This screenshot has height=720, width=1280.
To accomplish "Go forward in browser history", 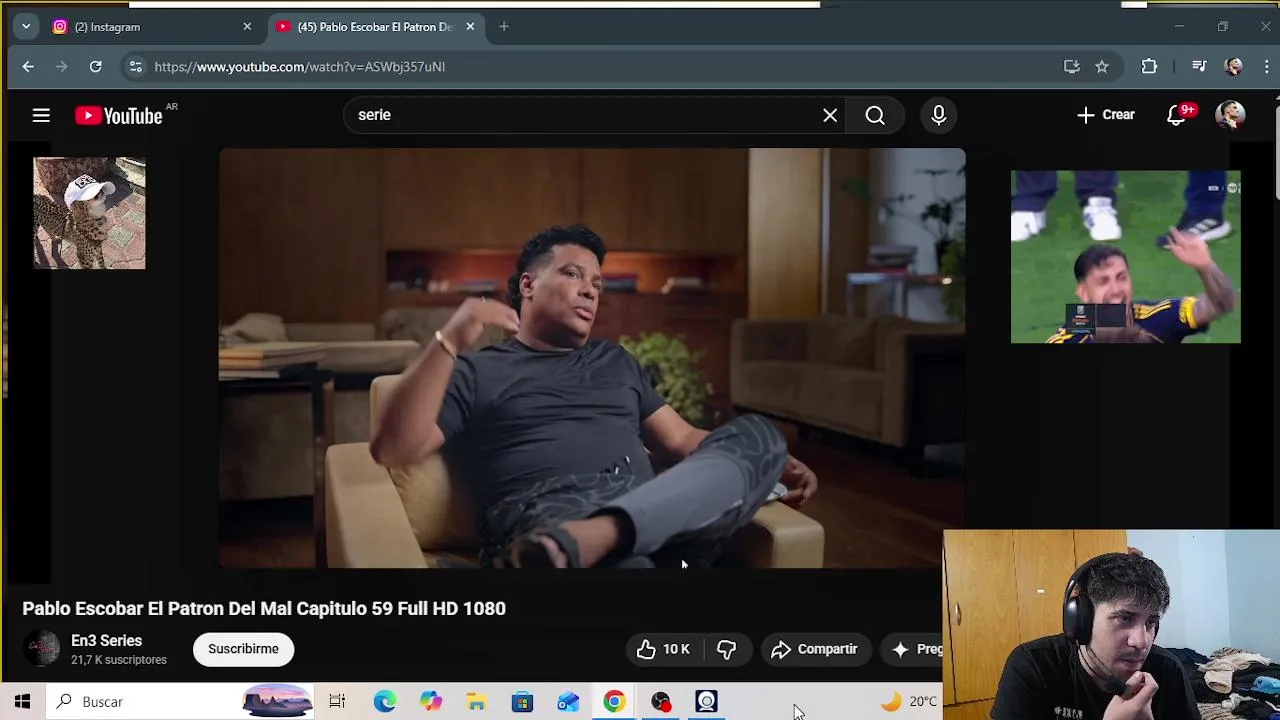I will click(x=62, y=67).
